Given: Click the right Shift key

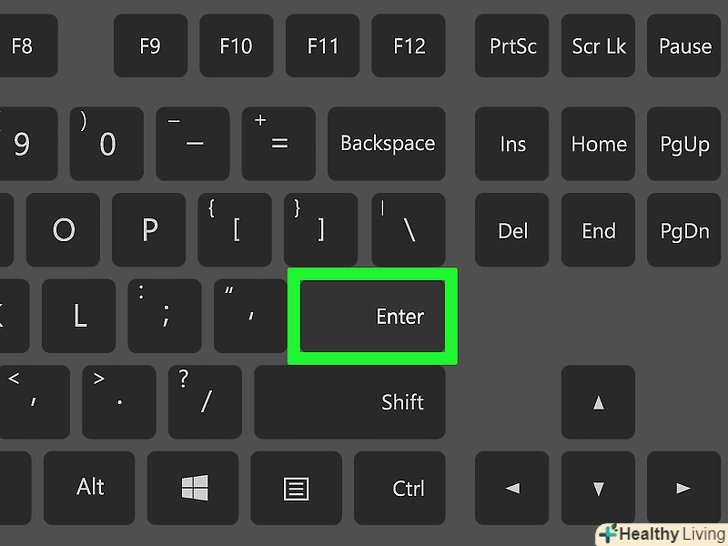Looking at the screenshot, I should pyautogui.click(x=350, y=402).
